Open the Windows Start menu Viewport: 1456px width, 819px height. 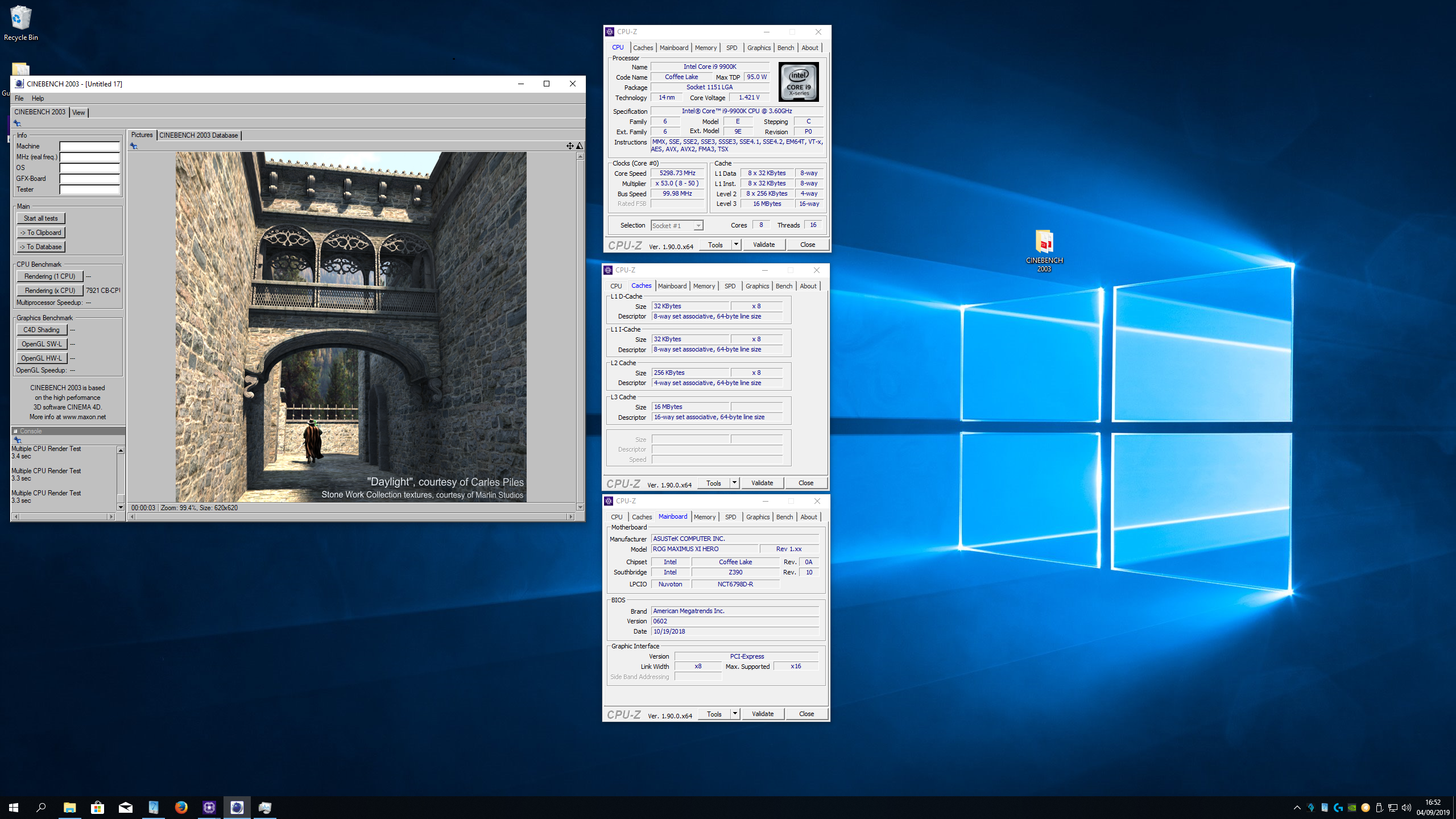click(x=14, y=808)
